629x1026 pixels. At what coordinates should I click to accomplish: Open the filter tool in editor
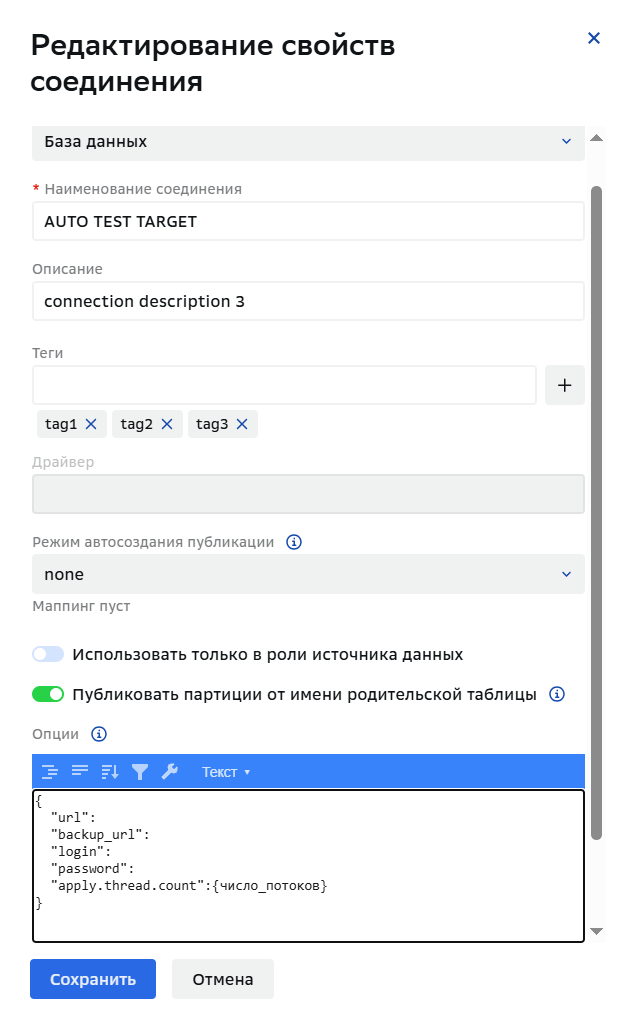pos(139,772)
